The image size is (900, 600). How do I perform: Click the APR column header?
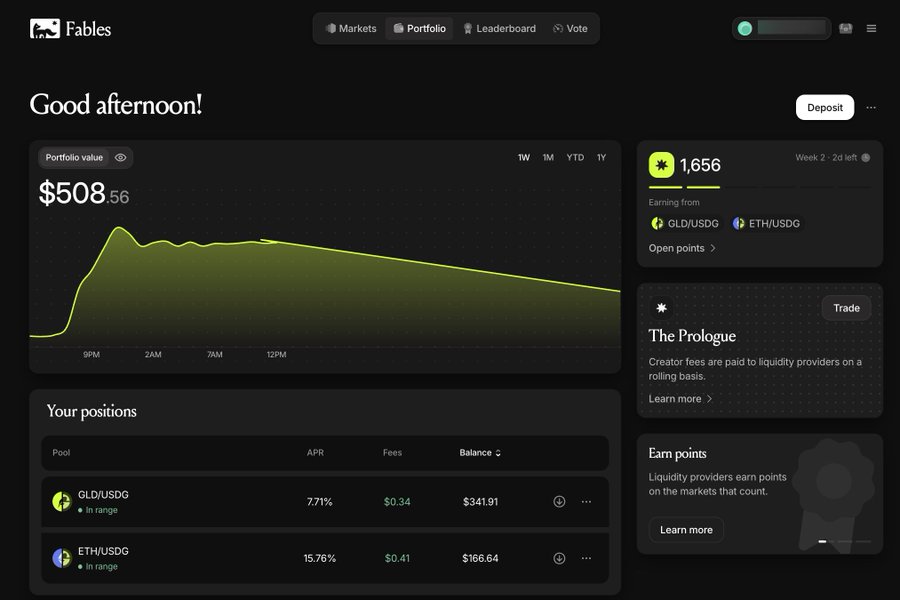315,452
